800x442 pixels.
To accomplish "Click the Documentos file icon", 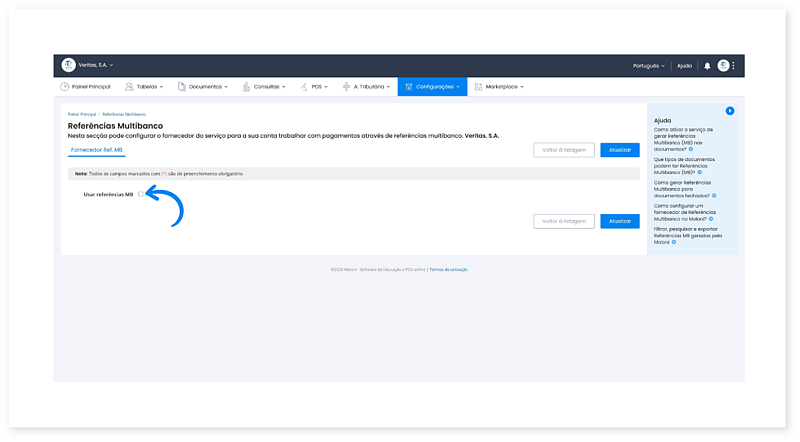I will click(181, 87).
